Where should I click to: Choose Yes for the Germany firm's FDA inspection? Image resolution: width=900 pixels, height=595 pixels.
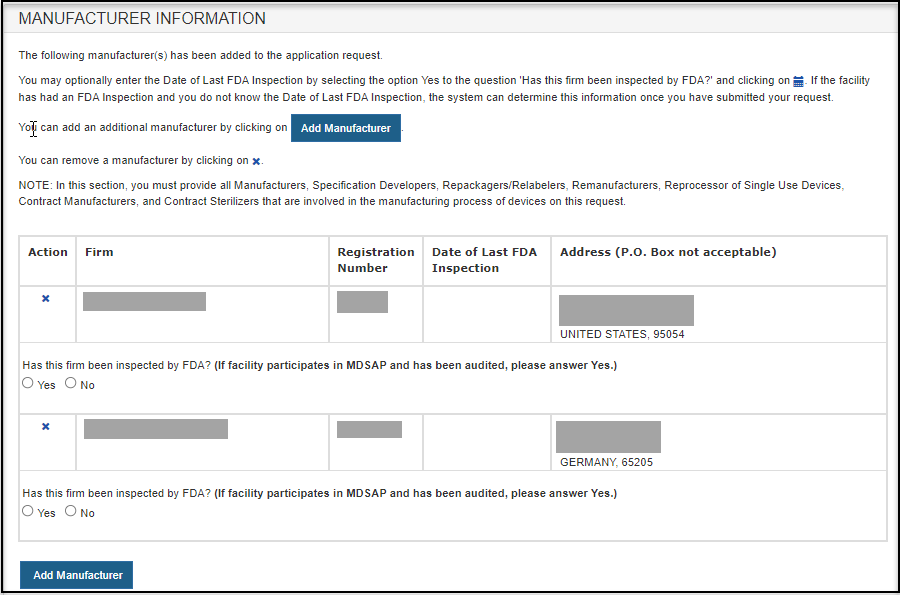tap(28, 511)
